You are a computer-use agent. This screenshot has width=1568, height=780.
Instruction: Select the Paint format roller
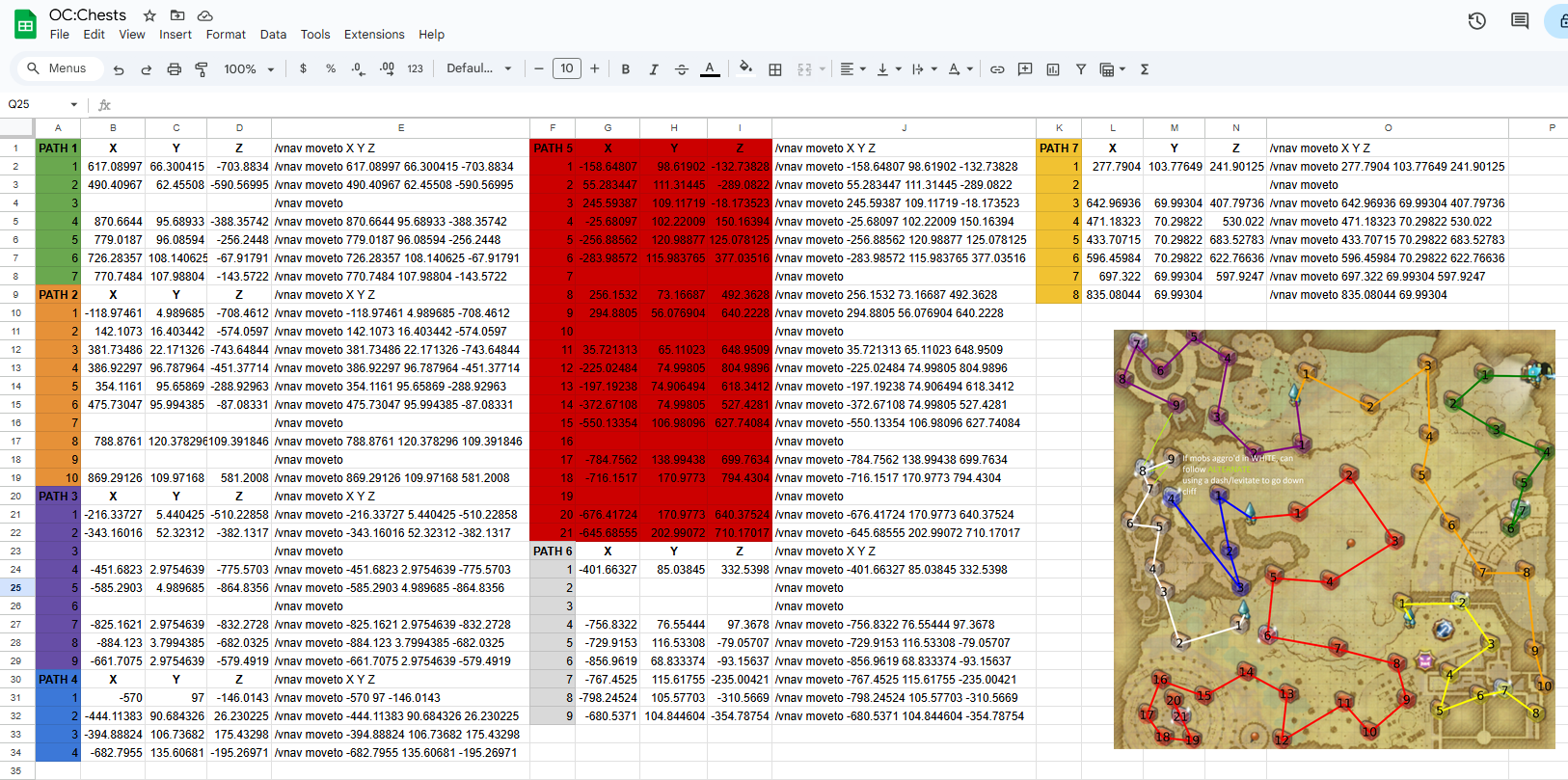click(x=202, y=69)
